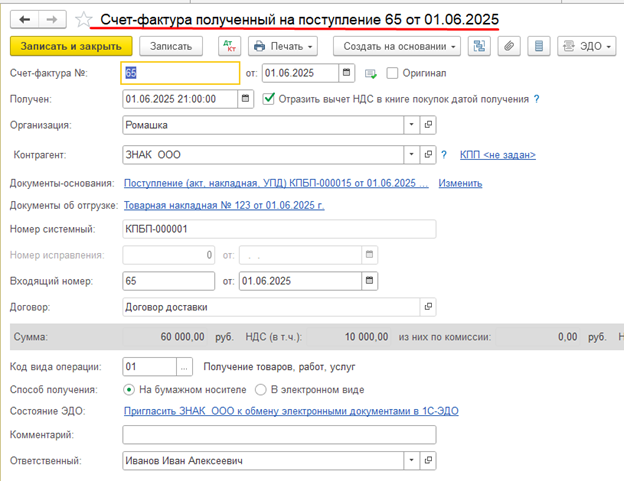Open Ответственный employee record card
Screen dimensions: 624x481
point(428,460)
